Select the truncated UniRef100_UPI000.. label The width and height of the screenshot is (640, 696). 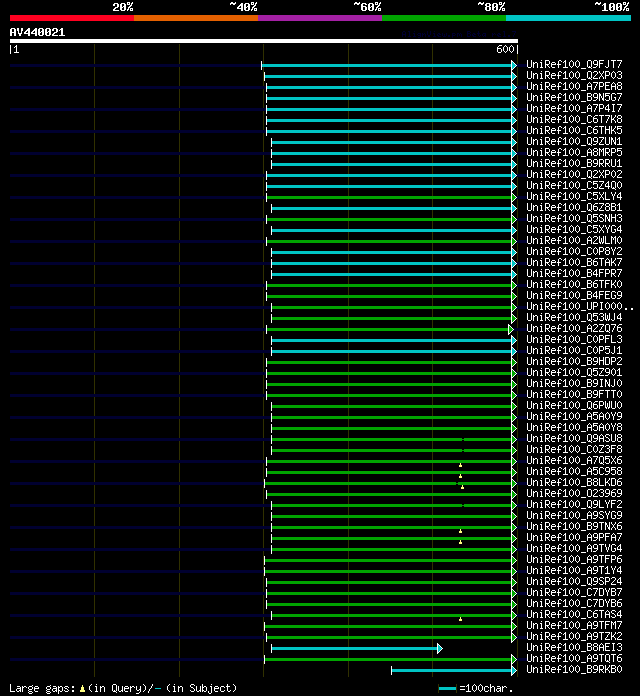coord(580,307)
